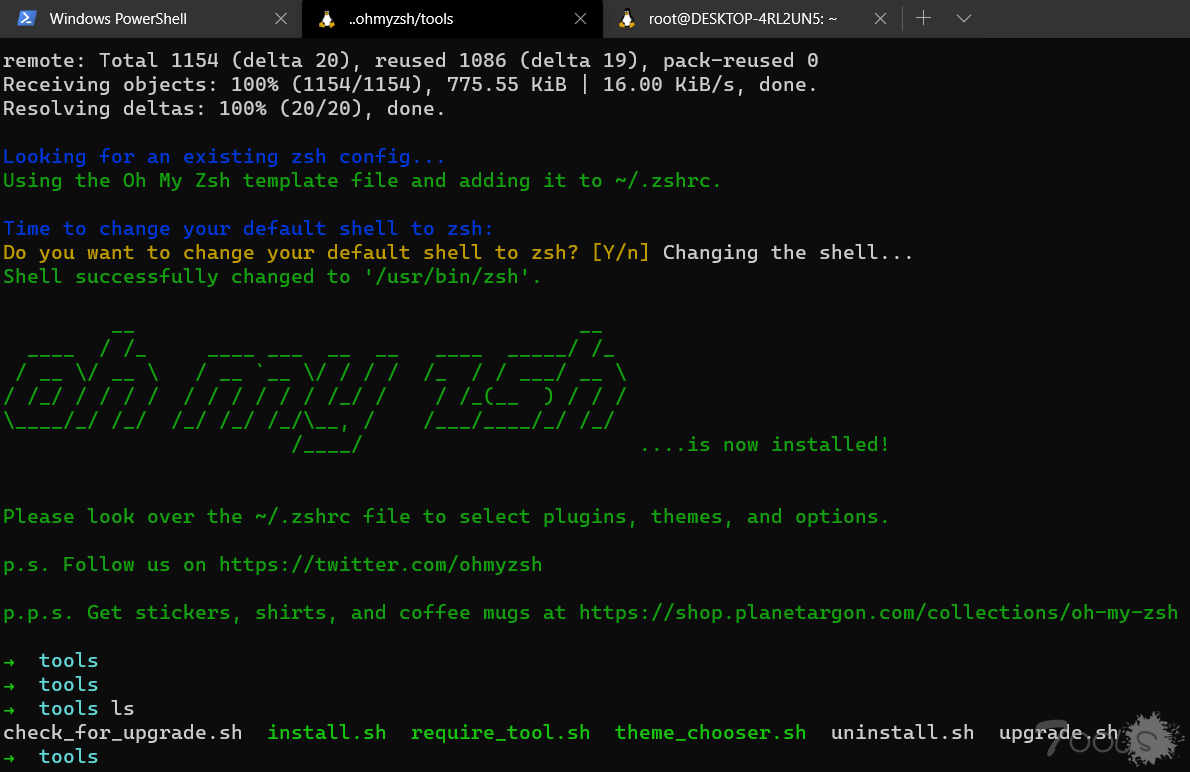Open the shop.planetargon.com oh-my-zsh link
The width and height of the screenshot is (1190, 772).
(879, 613)
